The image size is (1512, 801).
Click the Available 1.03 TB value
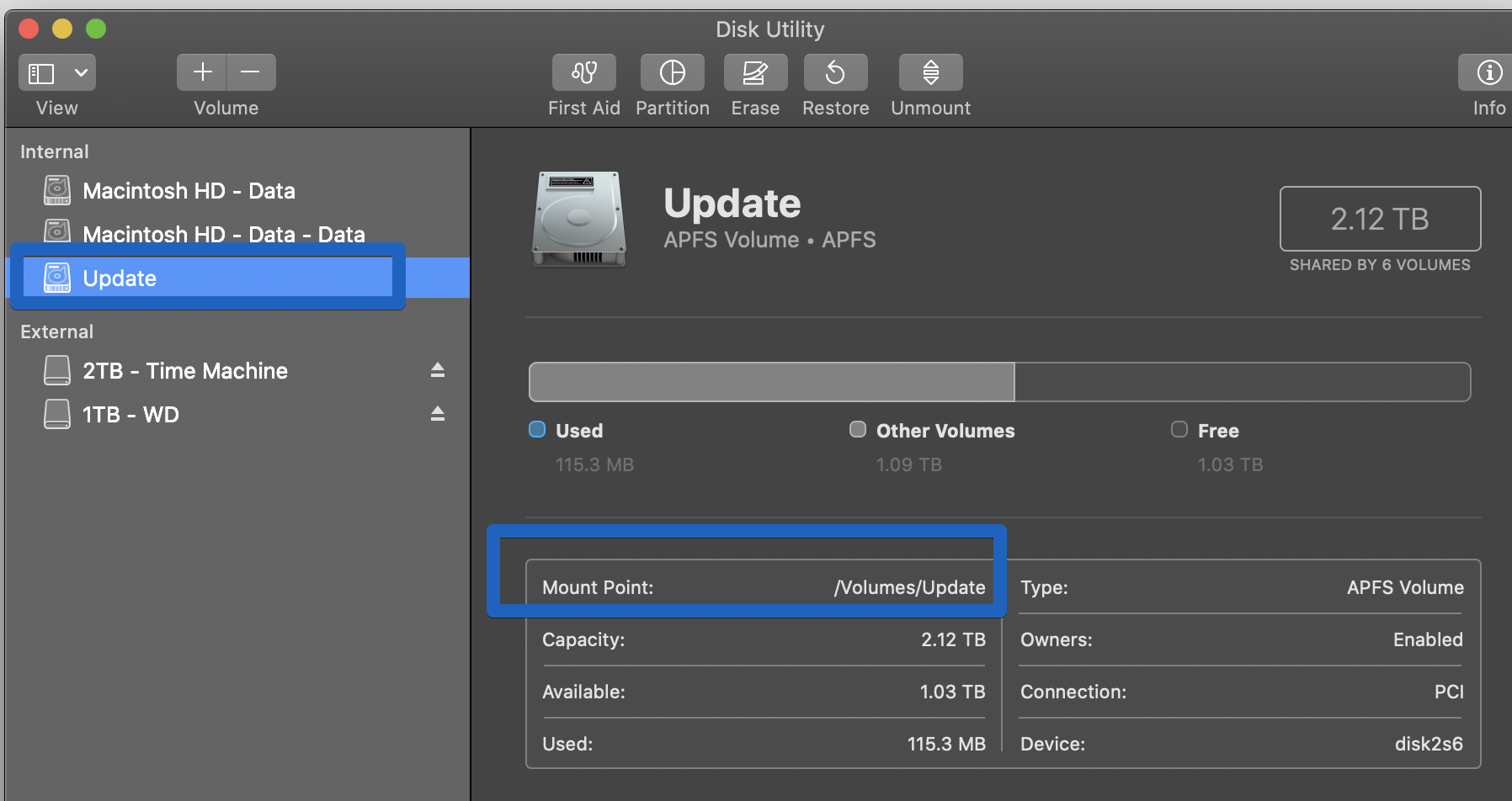click(952, 692)
